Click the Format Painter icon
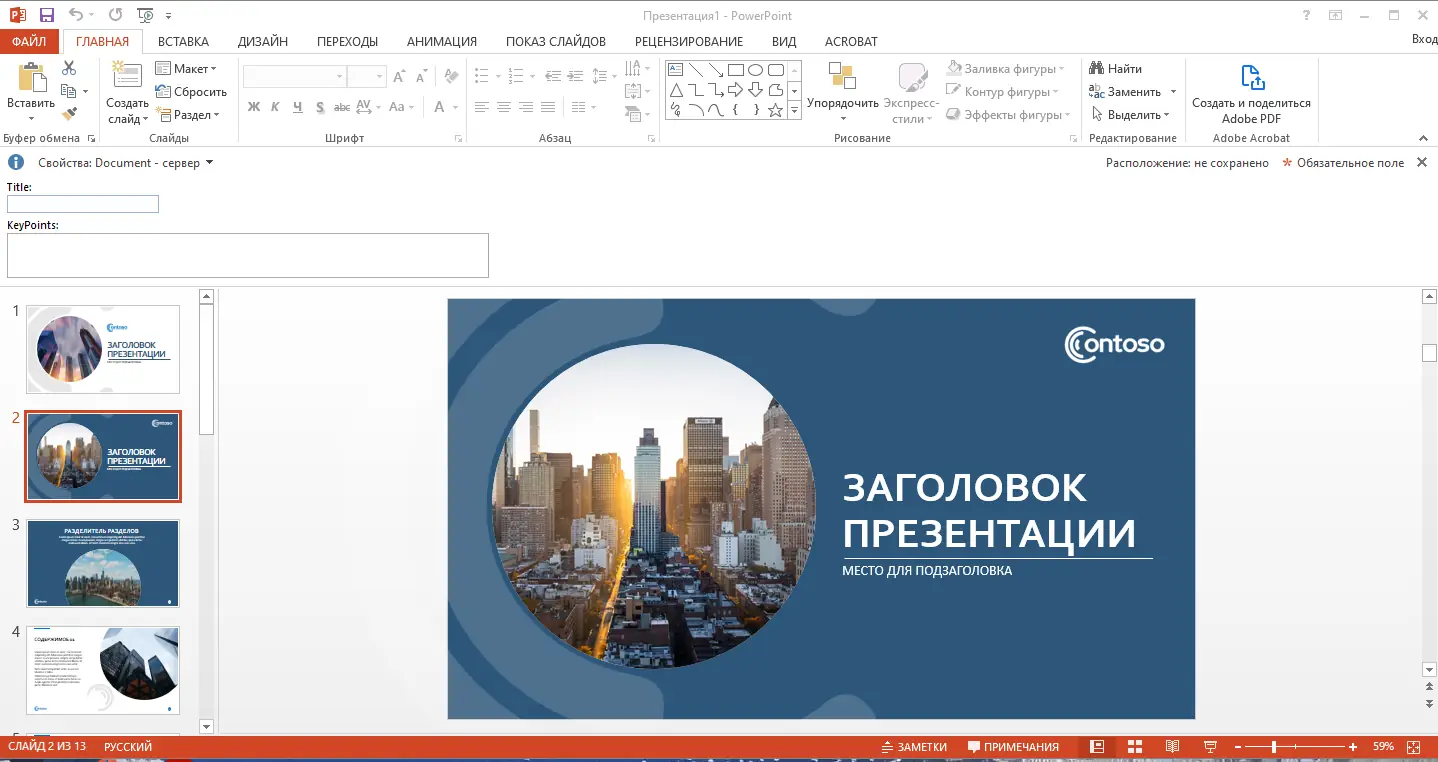The image size is (1438, 762). (68, 113)
